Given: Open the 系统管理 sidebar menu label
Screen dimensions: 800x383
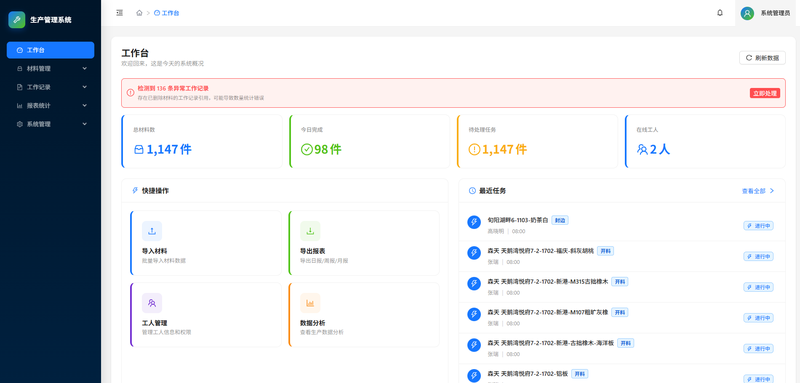Looking at the screenshot, I should [x=39, y=124].
